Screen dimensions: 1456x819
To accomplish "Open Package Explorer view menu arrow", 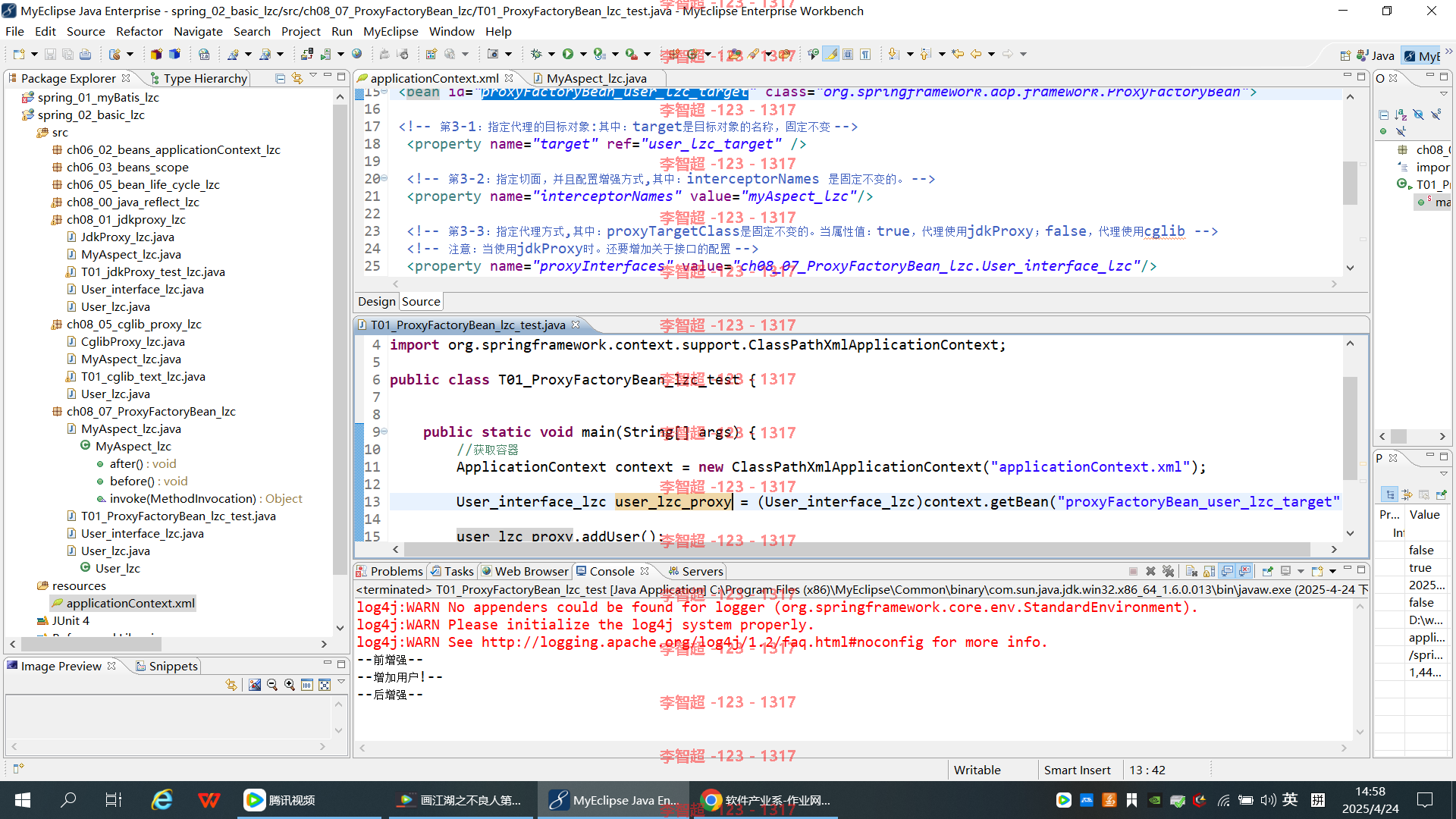I will point(312,77).
